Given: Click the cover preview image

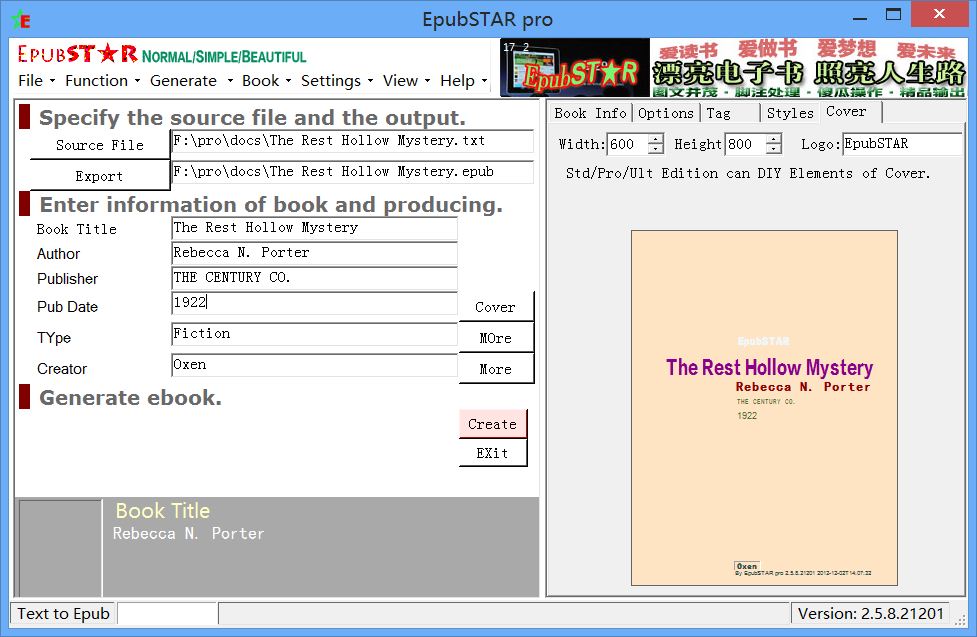Looking at the screenshot, I should (765, 408).
